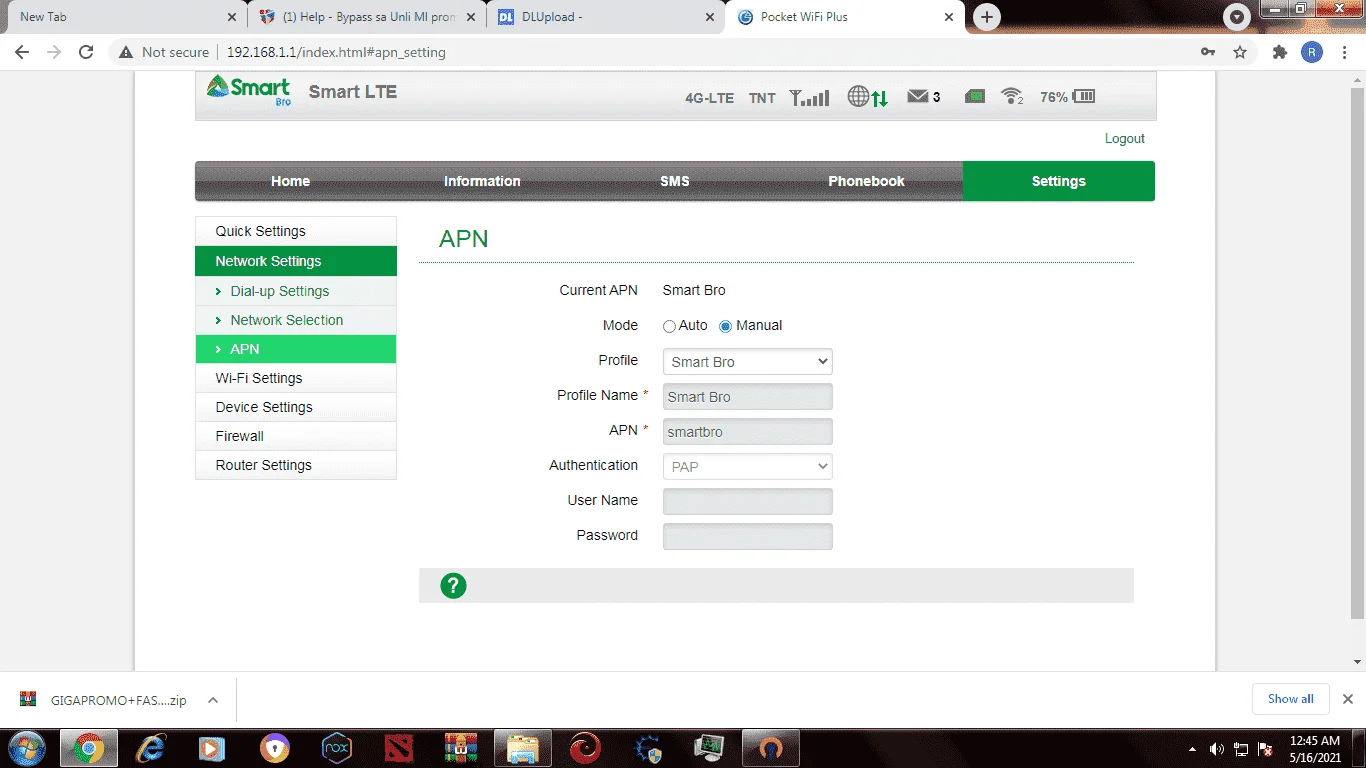
Task: Open the SMS tab
Action: pos(675,181)
